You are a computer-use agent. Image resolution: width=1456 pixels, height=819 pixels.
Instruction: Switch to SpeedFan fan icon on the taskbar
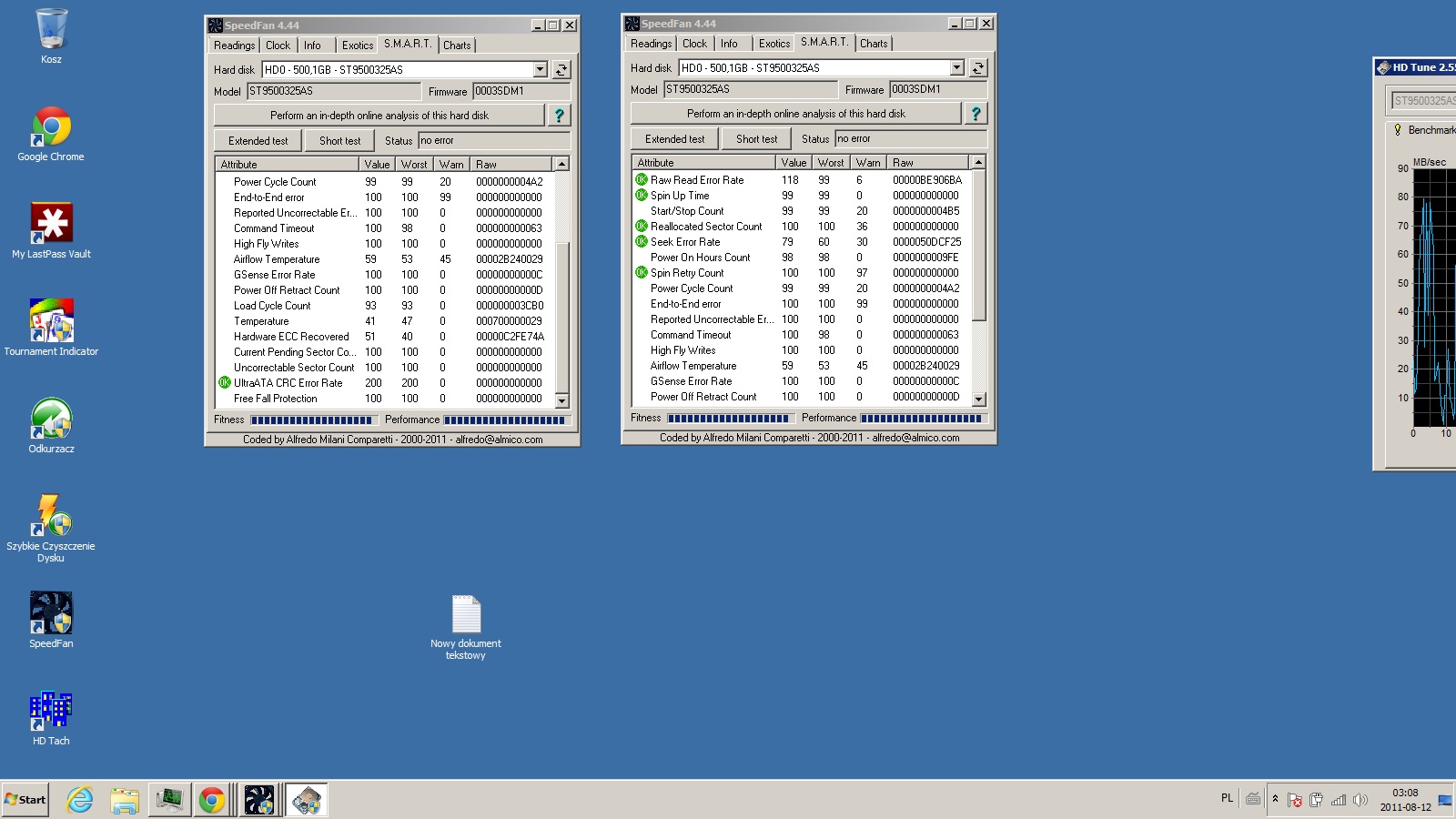[x=259, y=800]
